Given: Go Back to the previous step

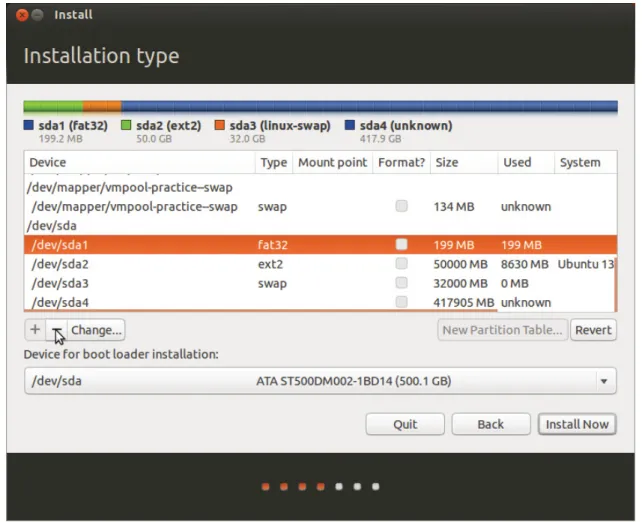Looking at the screenshot, I should tap(491, 424).
